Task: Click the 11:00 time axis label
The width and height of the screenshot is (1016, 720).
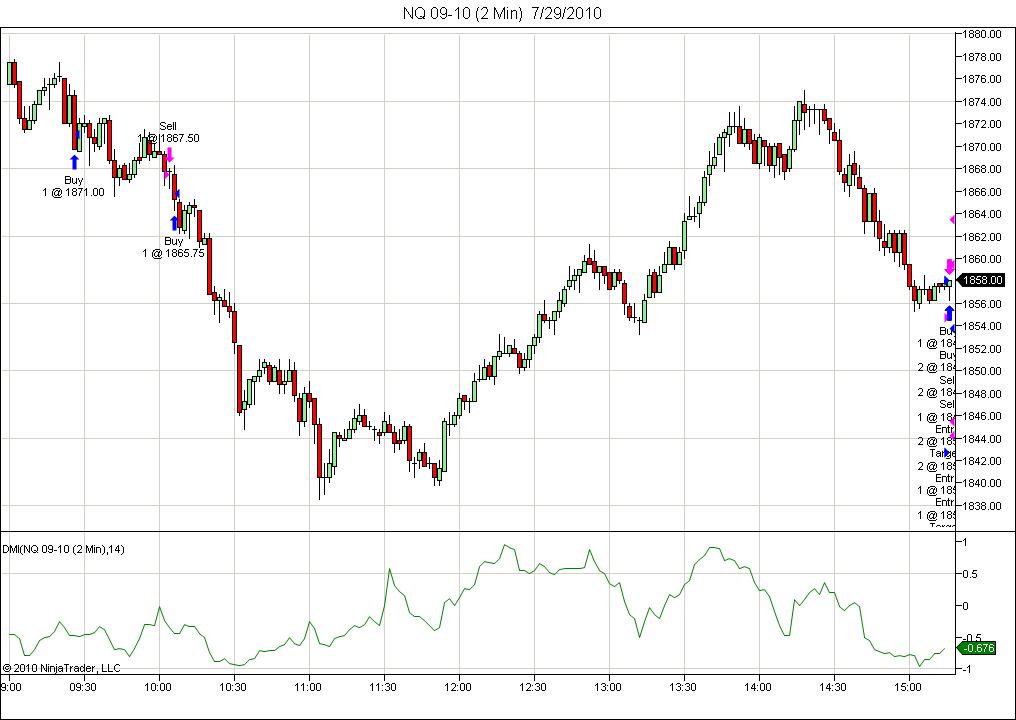Action: pos(308,687)
